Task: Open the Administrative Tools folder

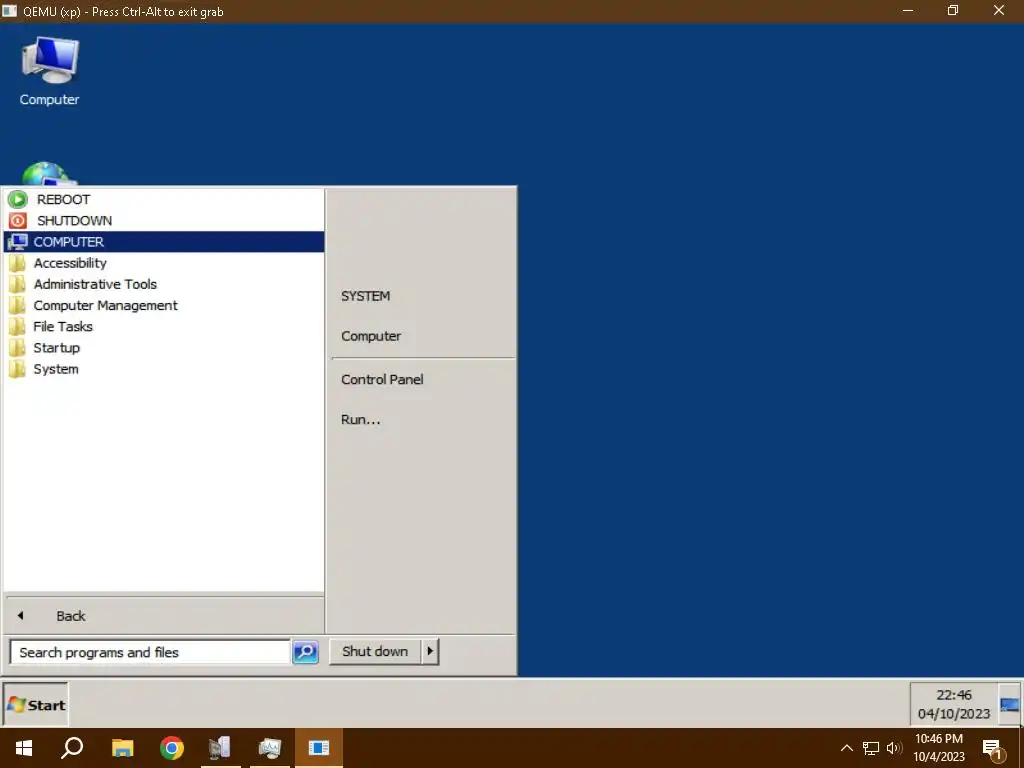Action: (164, 284)
